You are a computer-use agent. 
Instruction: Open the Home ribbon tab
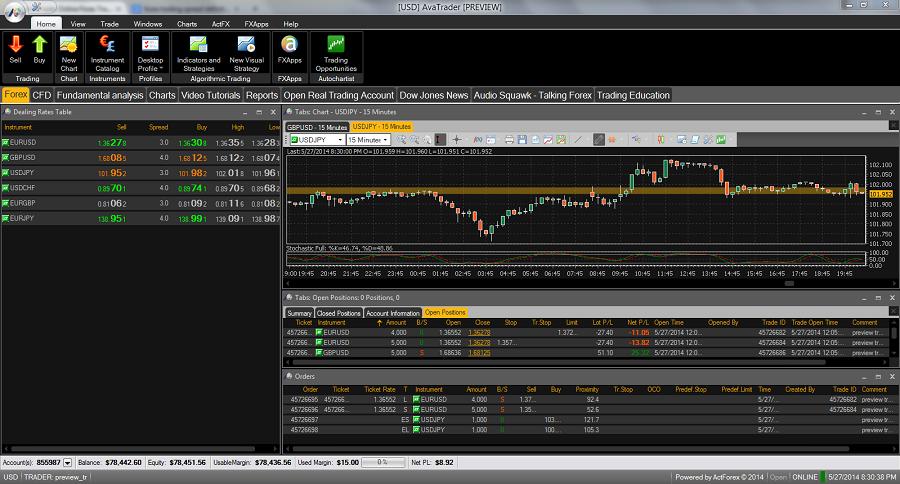46,24
